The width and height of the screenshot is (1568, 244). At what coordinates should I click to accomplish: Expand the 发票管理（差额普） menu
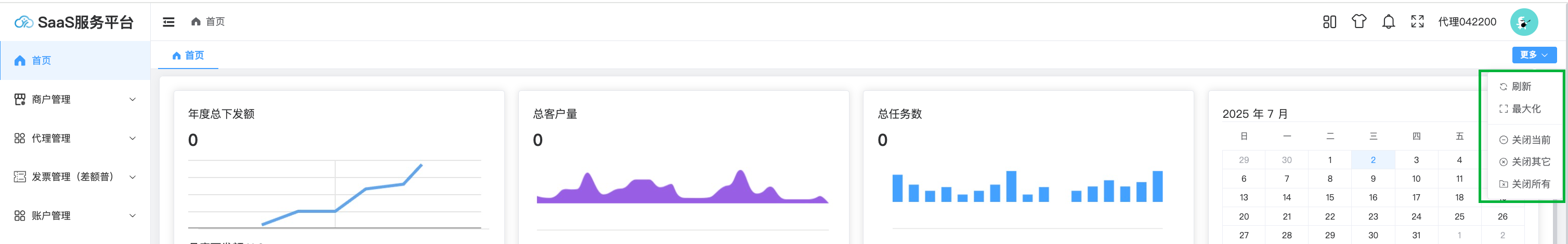75,177
